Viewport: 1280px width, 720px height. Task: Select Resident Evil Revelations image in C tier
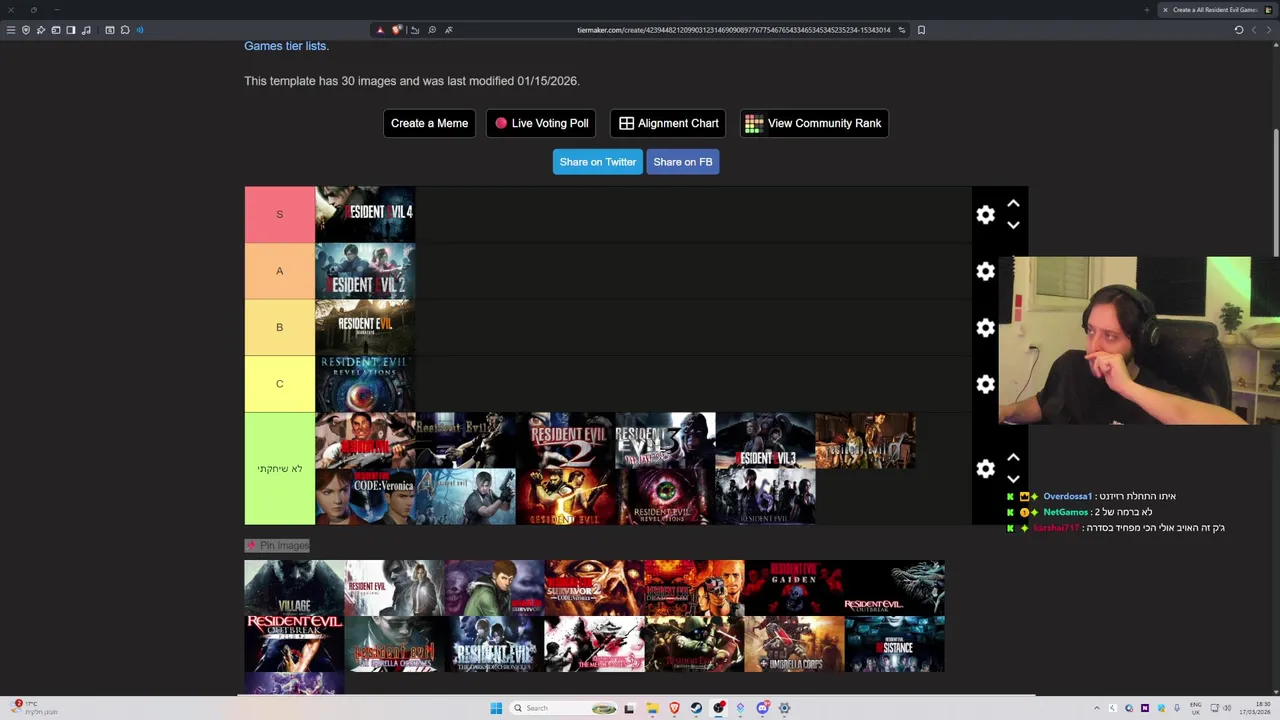pos(365,384)
